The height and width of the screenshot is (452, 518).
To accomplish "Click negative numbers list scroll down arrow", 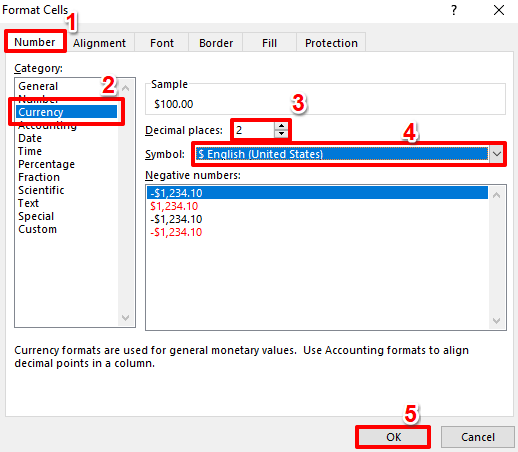I will point(496,321).
